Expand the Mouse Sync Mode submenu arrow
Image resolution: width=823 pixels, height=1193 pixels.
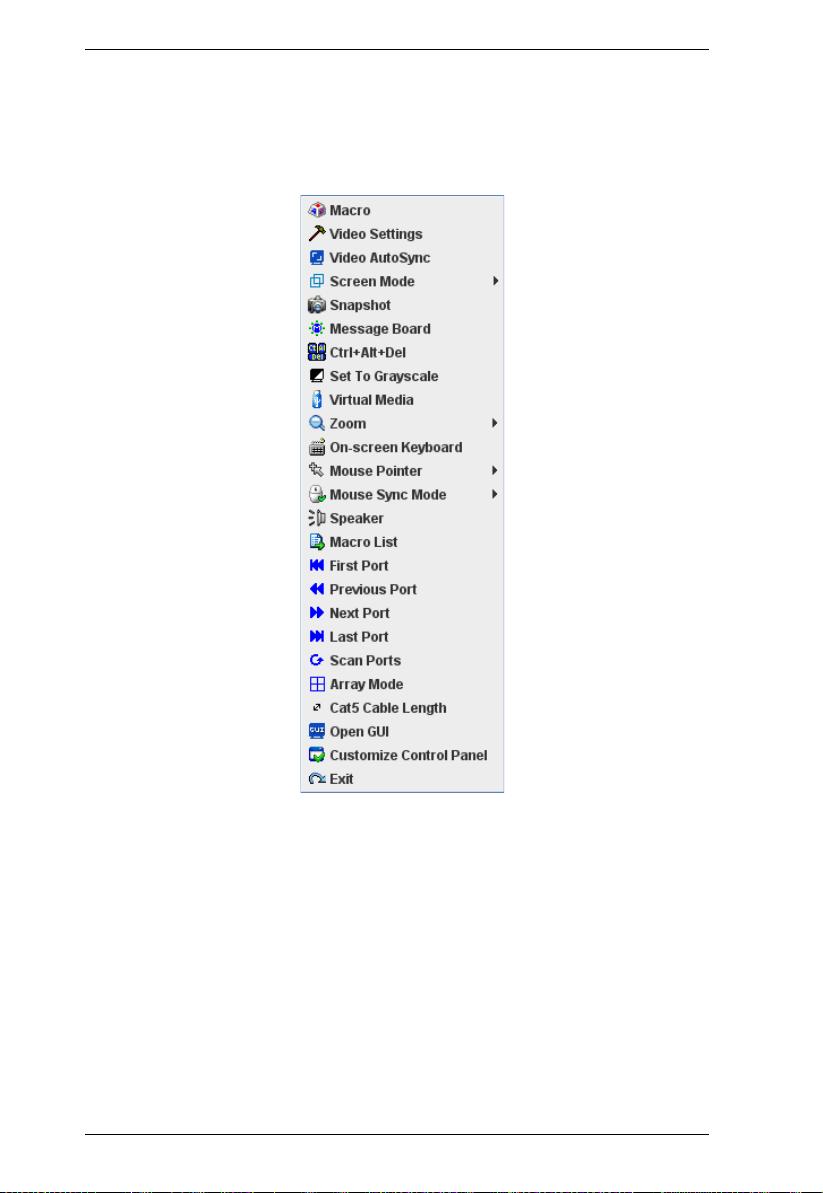(495, 495)
